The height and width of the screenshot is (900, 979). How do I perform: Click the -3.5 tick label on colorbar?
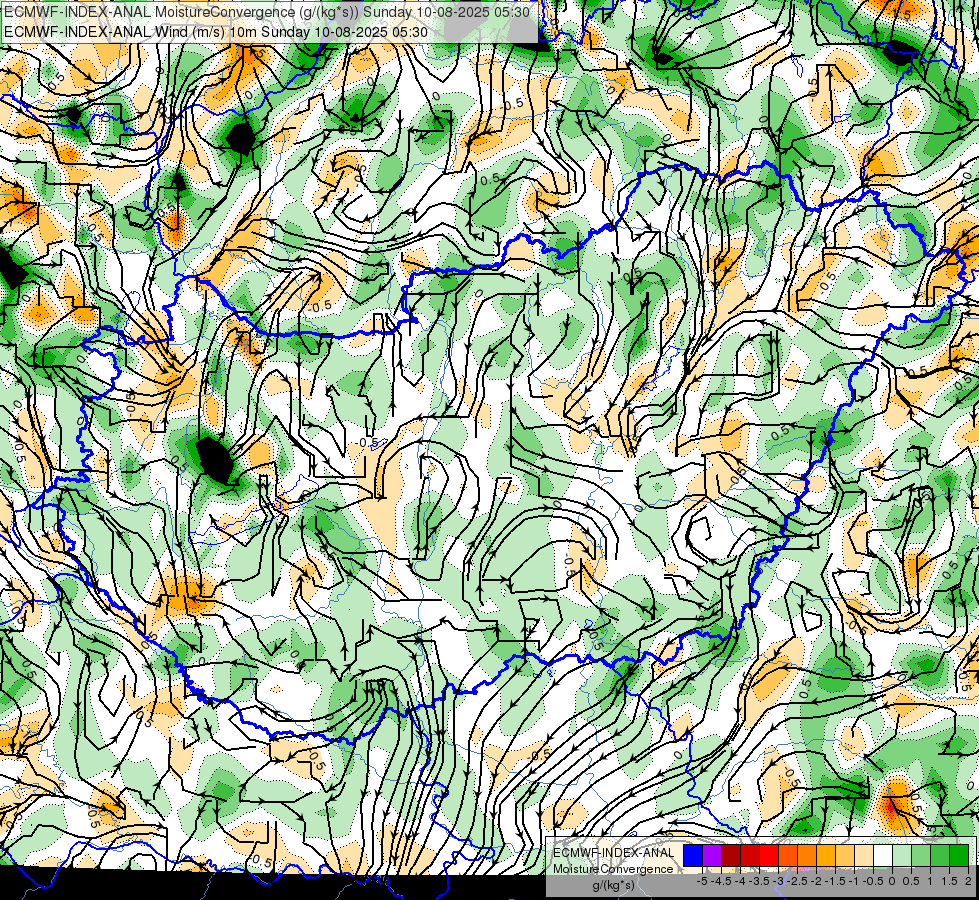(x=760, y=881)
